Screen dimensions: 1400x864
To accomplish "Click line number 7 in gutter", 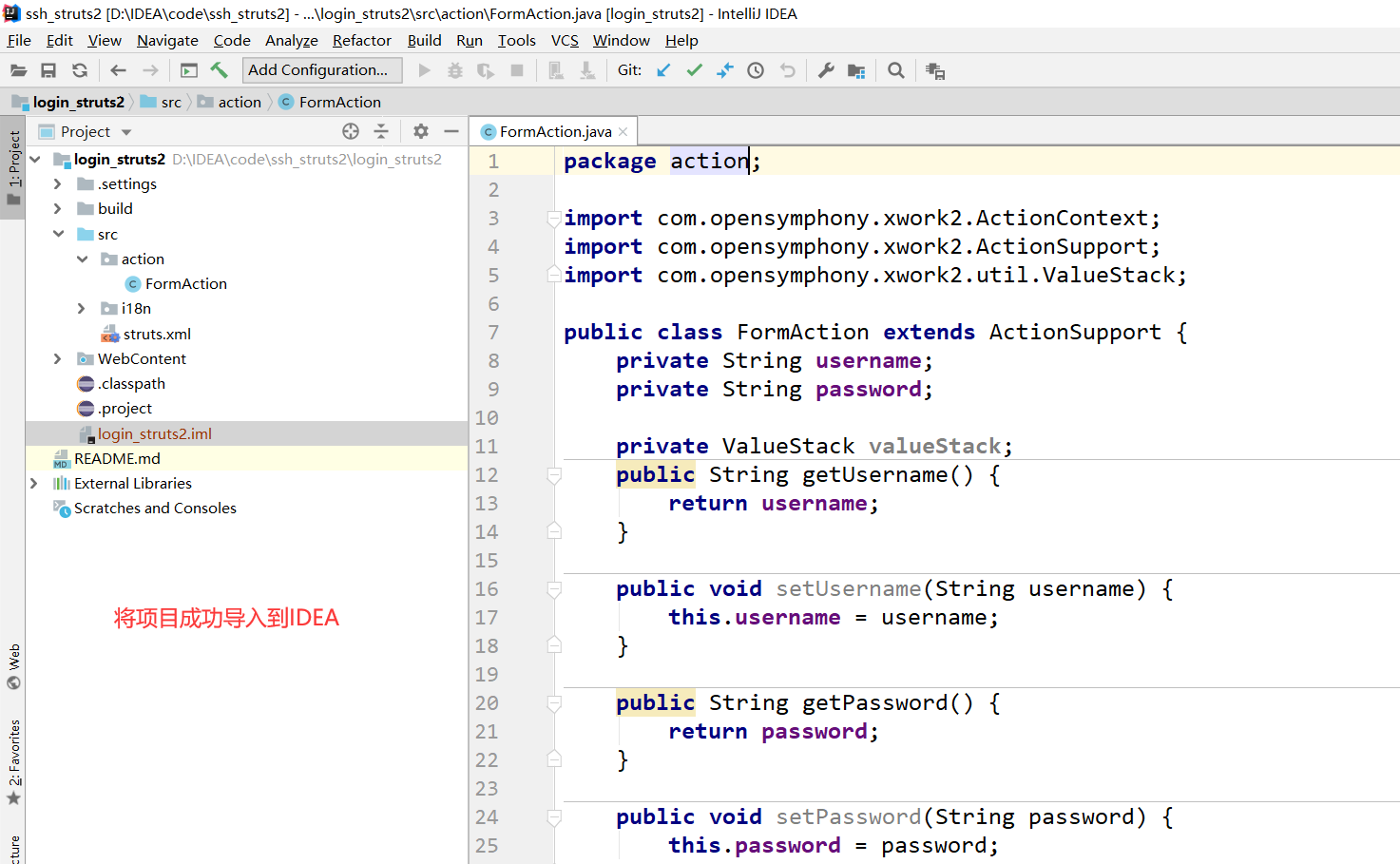I will coord(493,333).
